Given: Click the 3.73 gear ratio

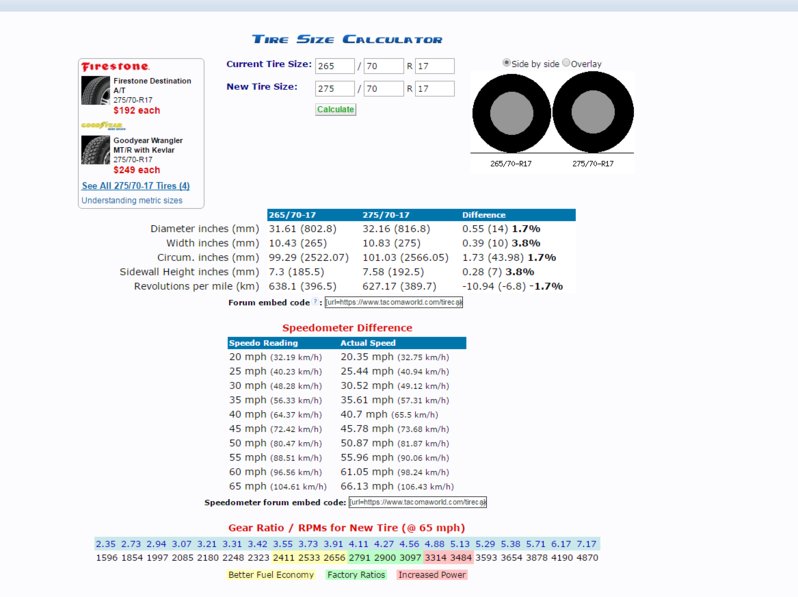Looking at the screenshot, I should pos(308,544).
